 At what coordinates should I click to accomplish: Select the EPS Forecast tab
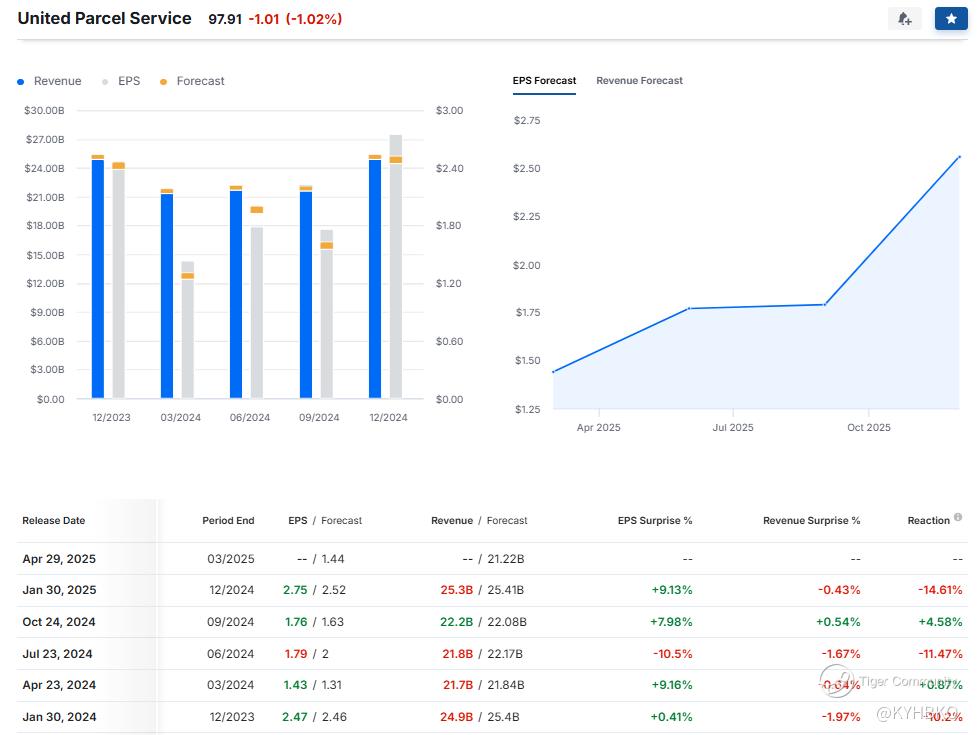544,81
